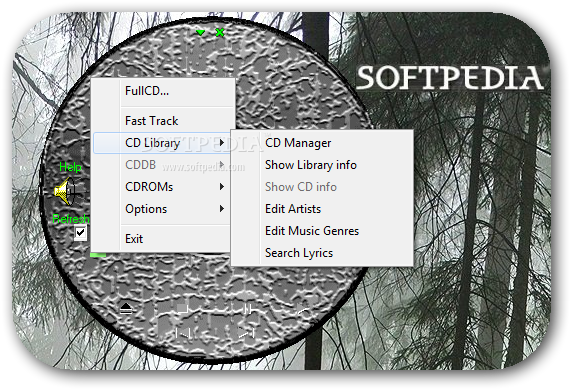The width and height of the screenshot is (571, 390).
Task: Open Edit Artists
Action: tap(322, 209)
